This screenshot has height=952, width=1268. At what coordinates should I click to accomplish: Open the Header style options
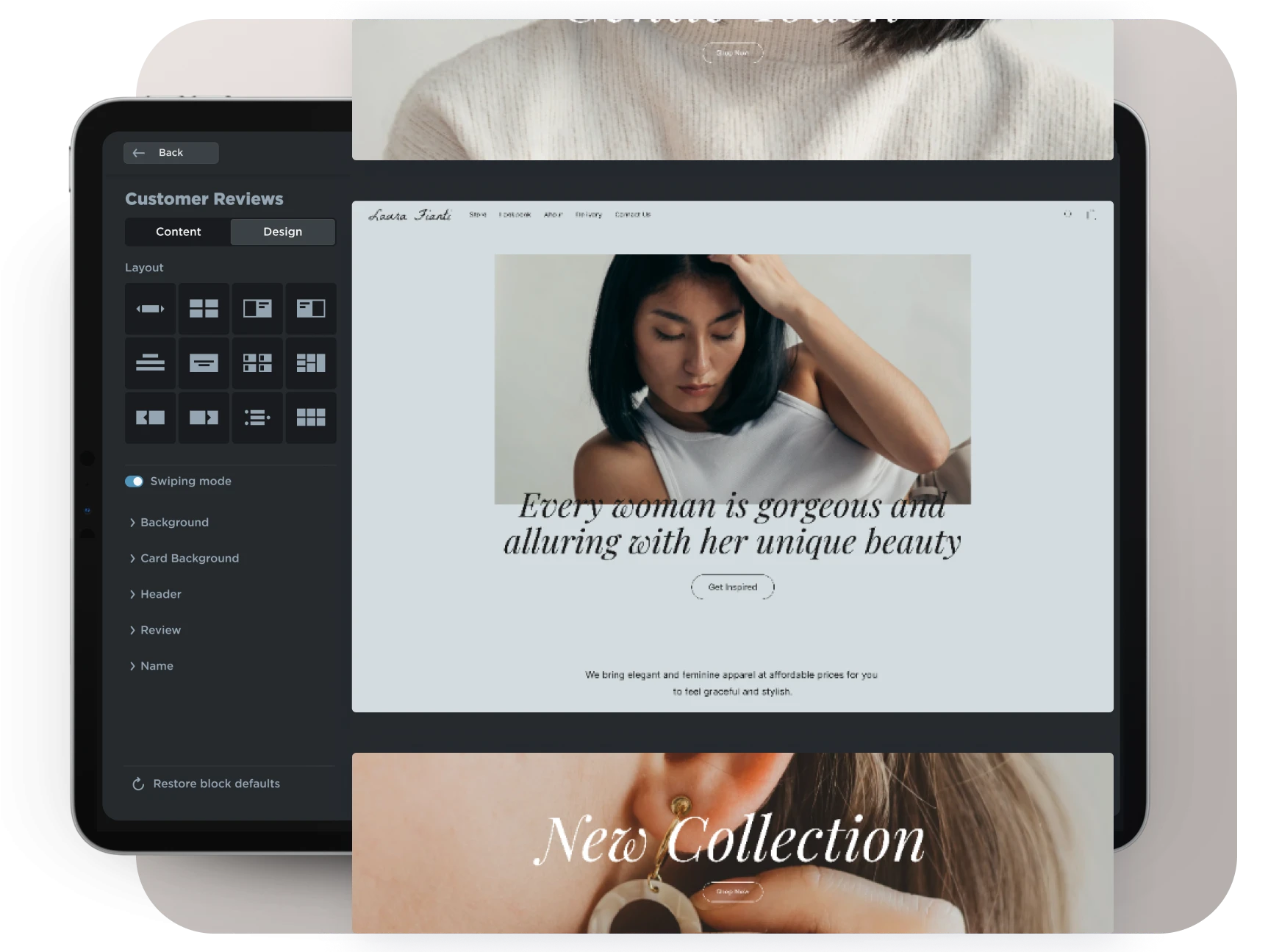tap(160, 595)
